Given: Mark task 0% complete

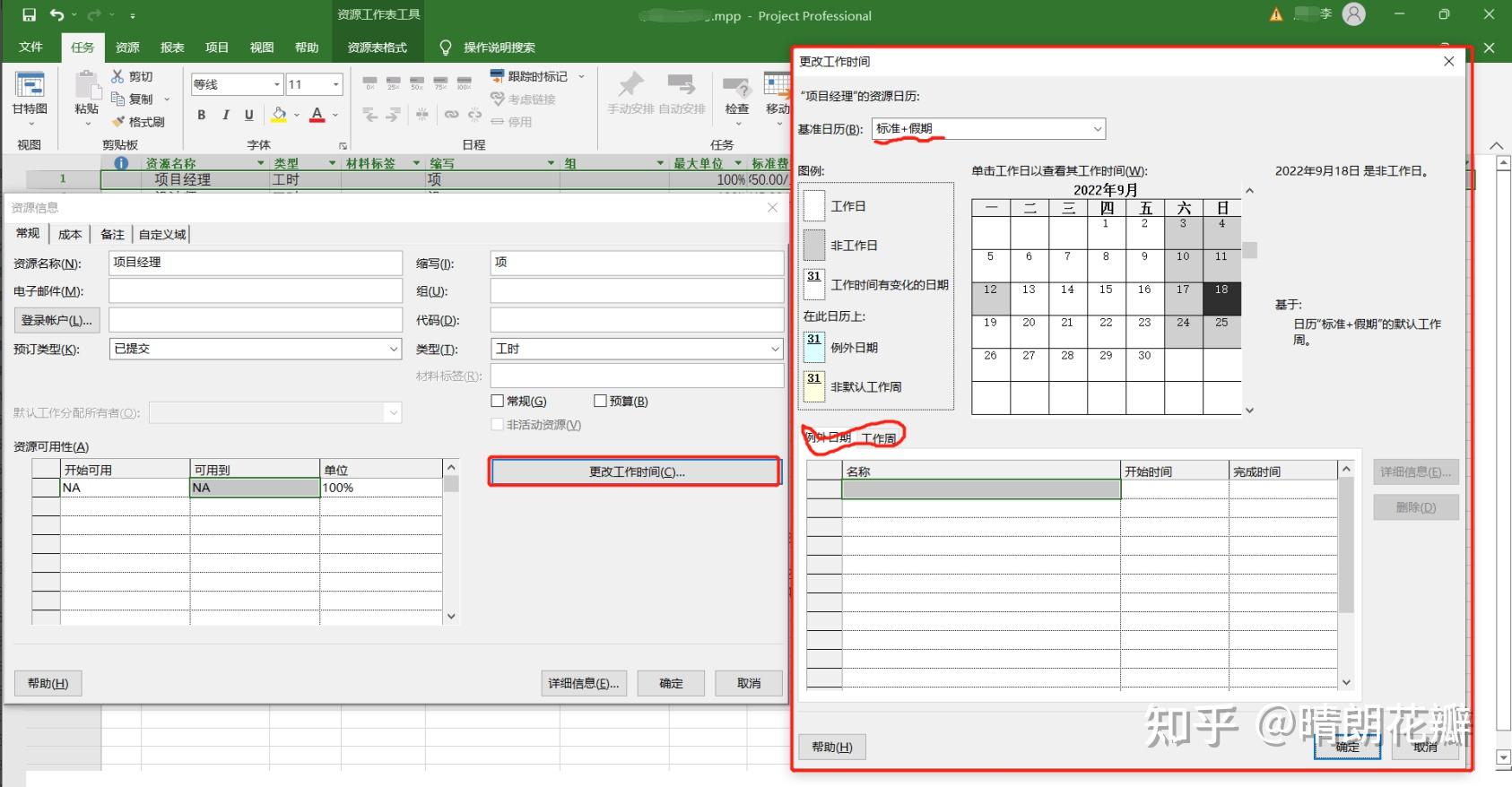Looking at the screenshot, I should [370, 83].
